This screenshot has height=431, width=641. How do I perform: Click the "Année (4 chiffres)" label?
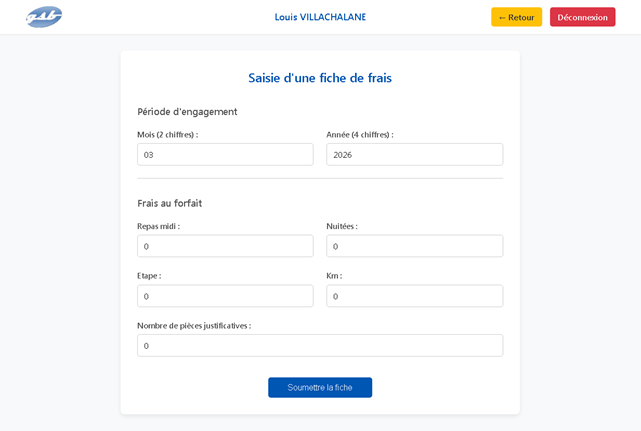pos(360,135)
